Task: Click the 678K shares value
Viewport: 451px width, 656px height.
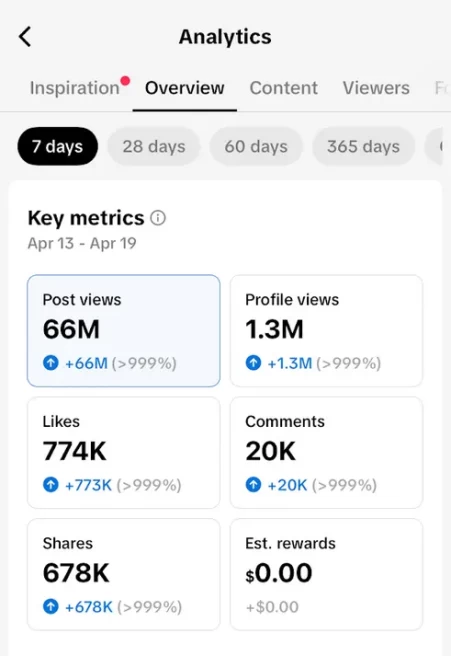Action: 76,573
